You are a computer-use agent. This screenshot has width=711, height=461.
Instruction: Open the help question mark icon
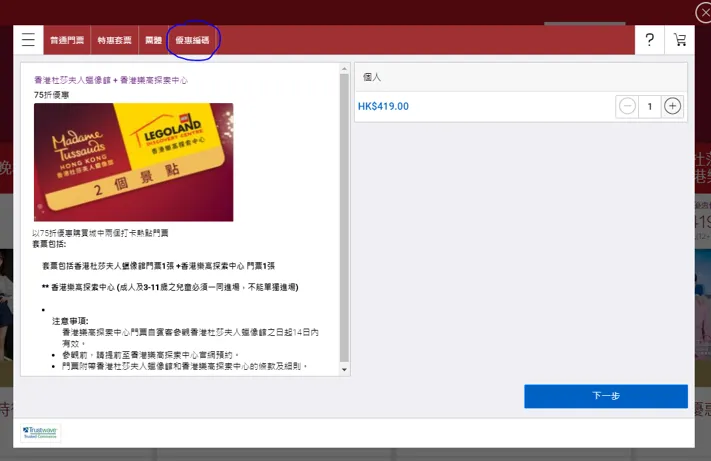point(649,40)
